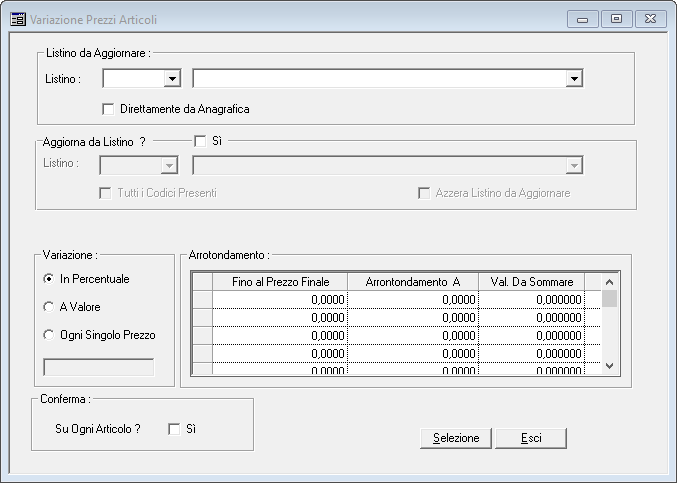Screen dimensions: 677x483
Task: Click 'Arrontondamento A' column header
Action: point(413,282)
